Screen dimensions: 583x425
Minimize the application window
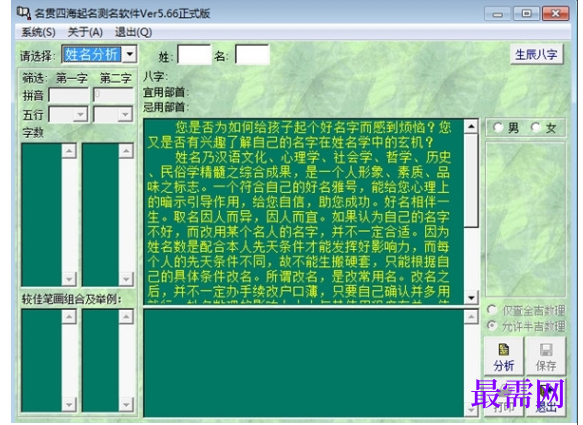[x=497, y=14]
